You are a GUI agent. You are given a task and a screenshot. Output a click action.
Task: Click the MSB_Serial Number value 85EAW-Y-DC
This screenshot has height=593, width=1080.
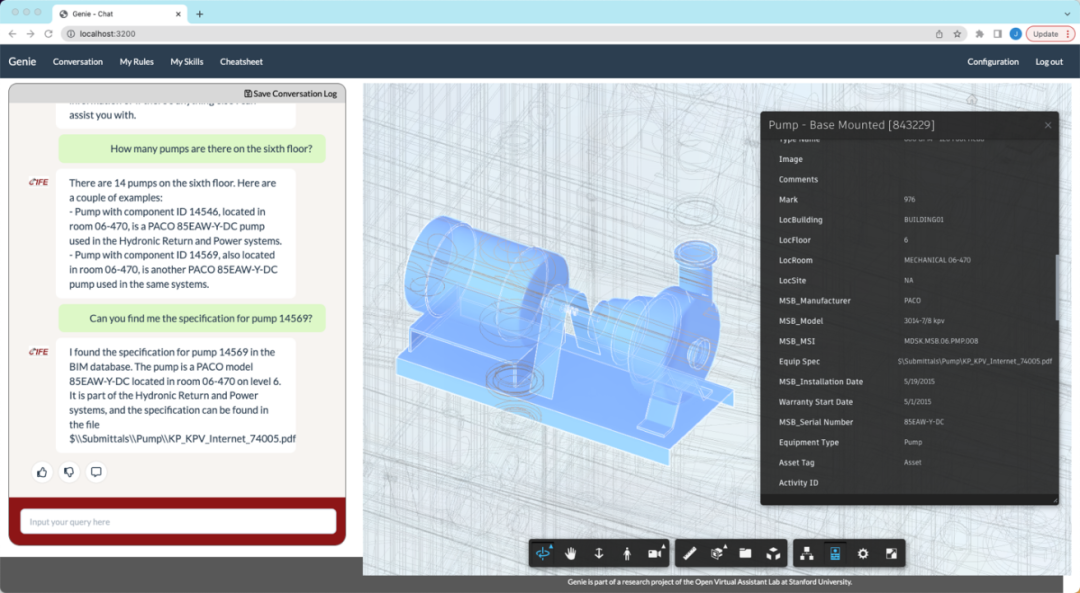click(924, 422)
